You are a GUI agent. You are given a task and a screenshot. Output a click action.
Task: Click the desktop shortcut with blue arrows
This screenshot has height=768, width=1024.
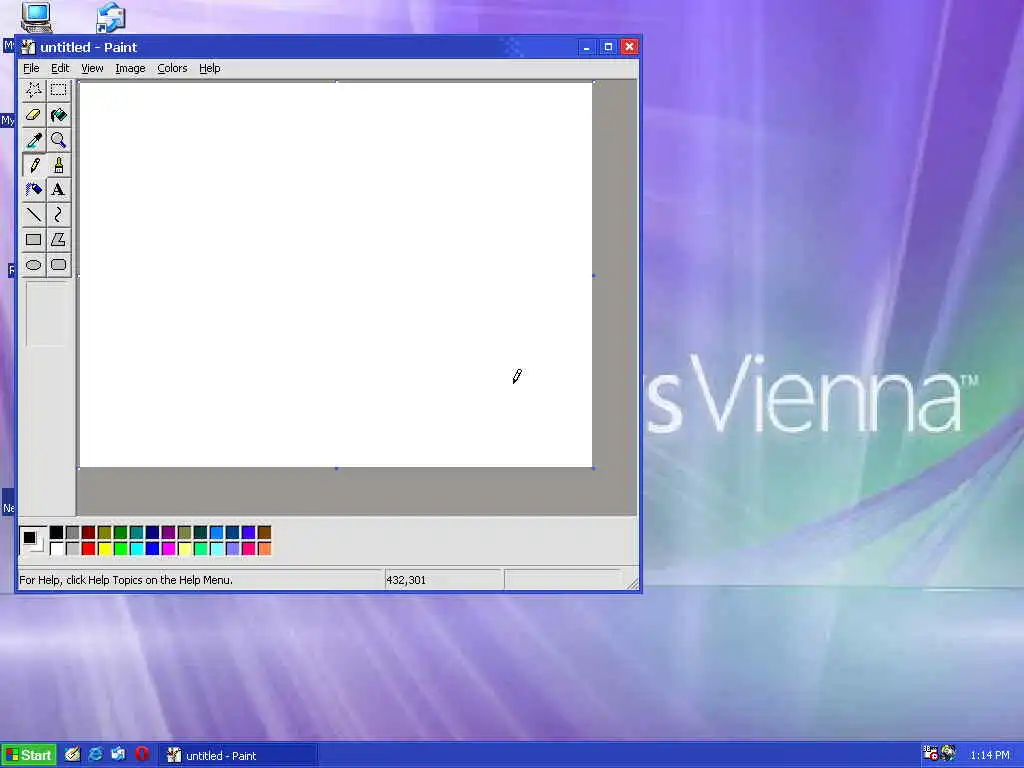[x=111, y=17]
